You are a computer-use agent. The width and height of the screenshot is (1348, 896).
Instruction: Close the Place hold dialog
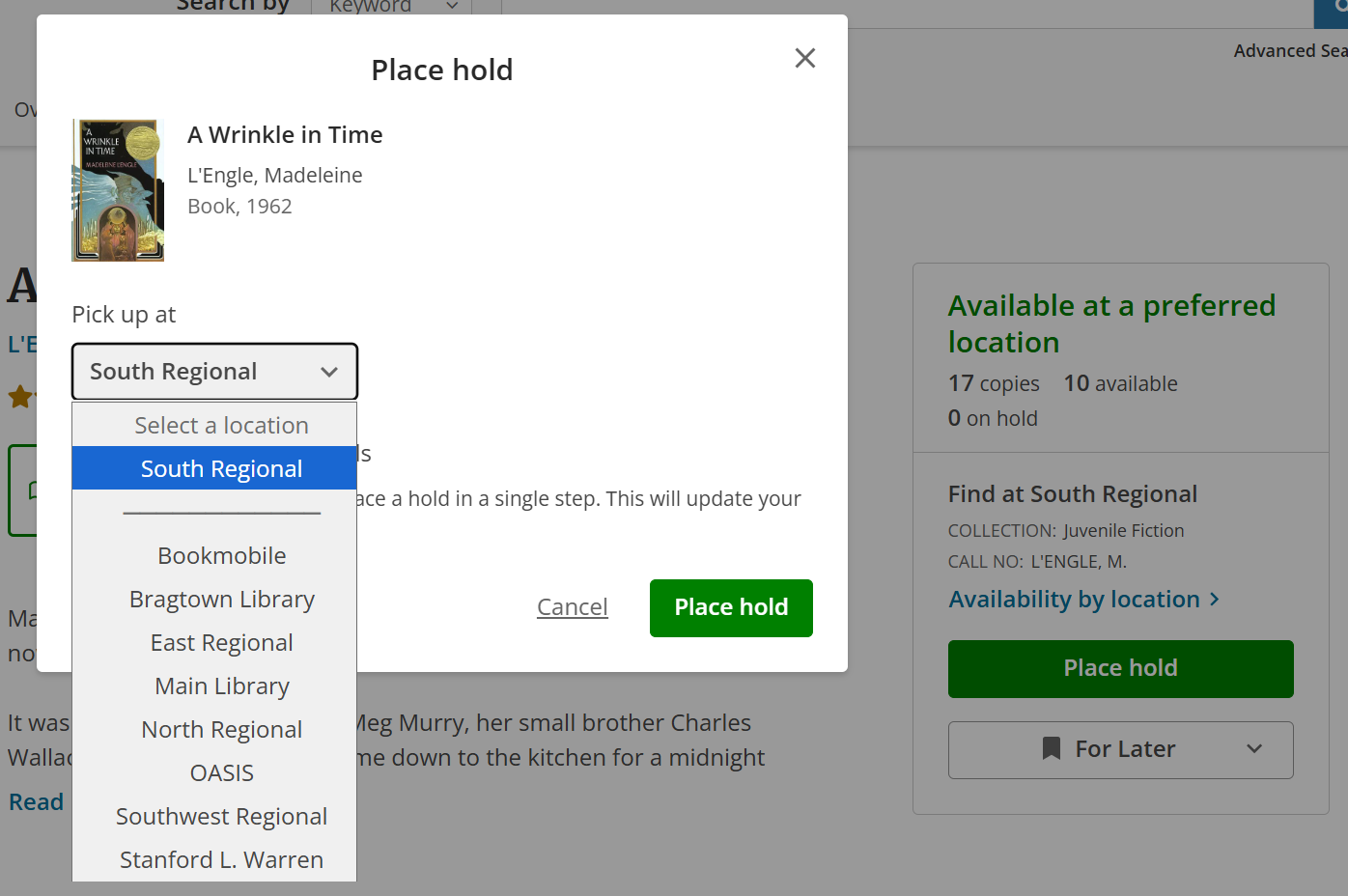[x=804, y=59]
